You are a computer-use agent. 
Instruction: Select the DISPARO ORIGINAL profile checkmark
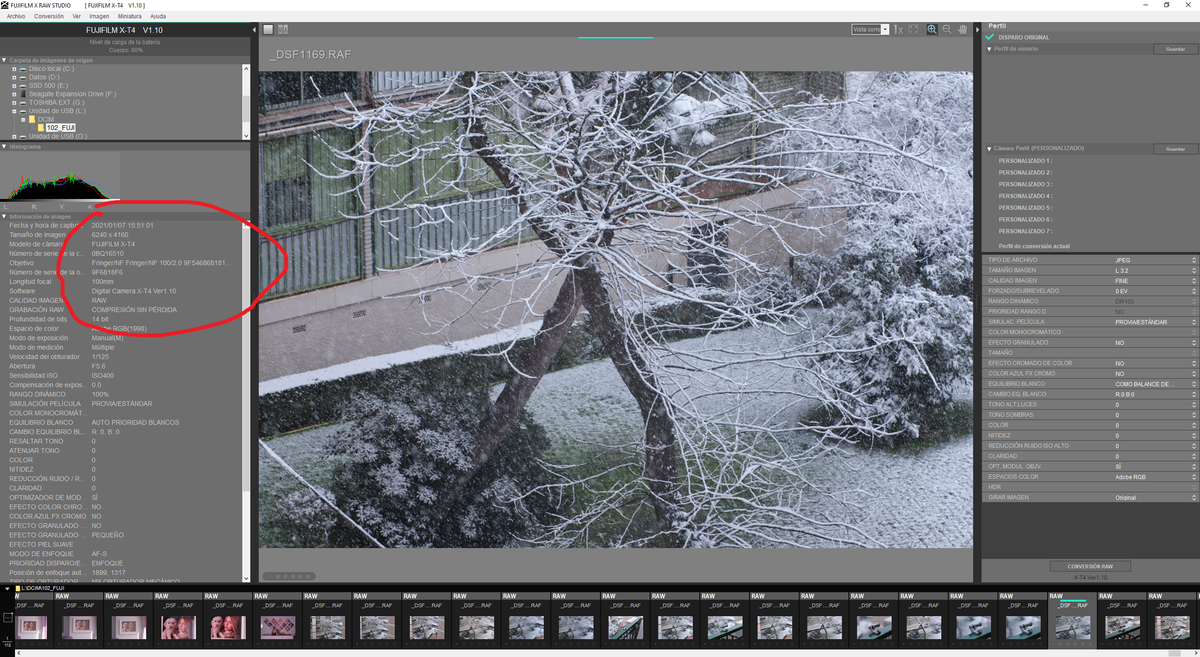[x=990, y=37]
